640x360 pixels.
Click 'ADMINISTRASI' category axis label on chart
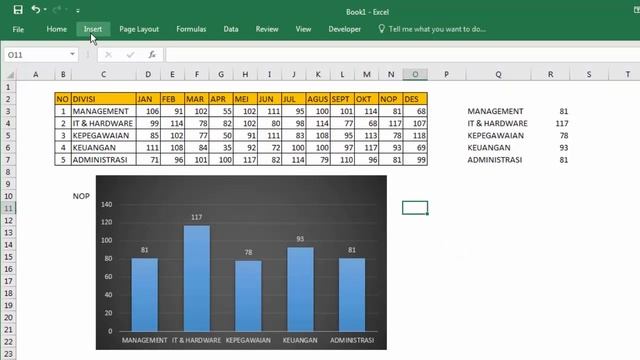[x=352, y=340]
